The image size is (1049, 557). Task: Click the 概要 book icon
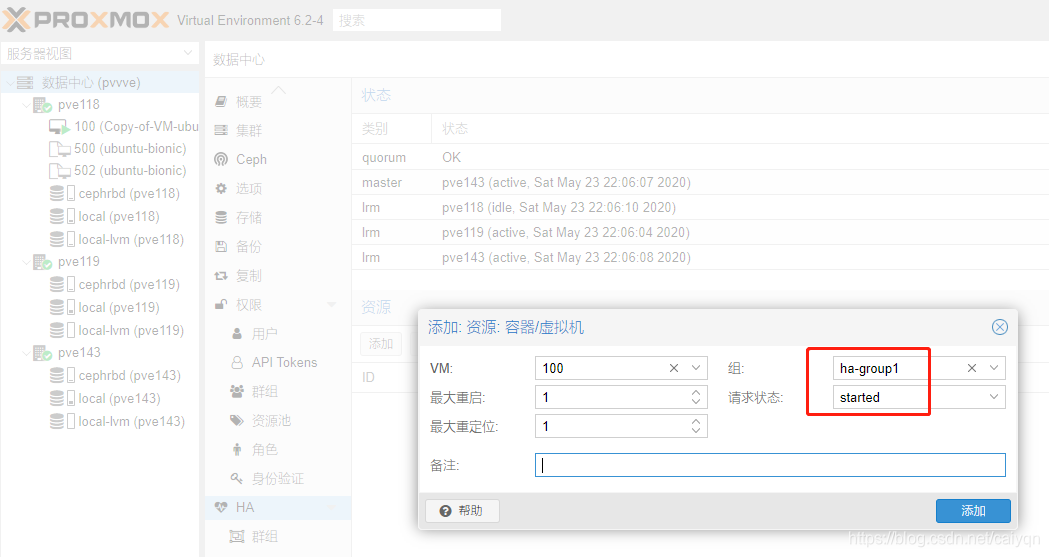(x=221, y=102)
